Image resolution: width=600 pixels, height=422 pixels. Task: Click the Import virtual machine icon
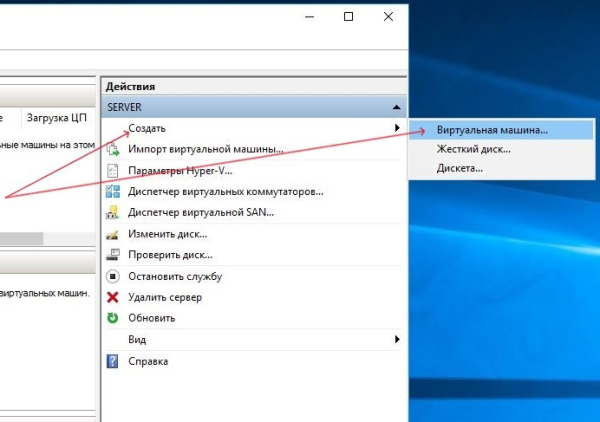113,149
